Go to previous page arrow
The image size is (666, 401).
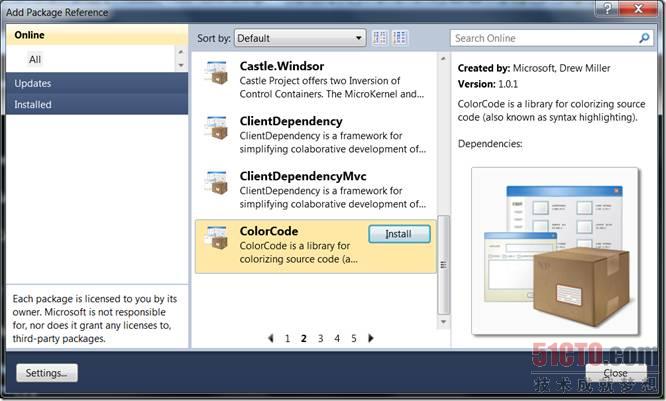pyautogui.click(x=271, y=338)
